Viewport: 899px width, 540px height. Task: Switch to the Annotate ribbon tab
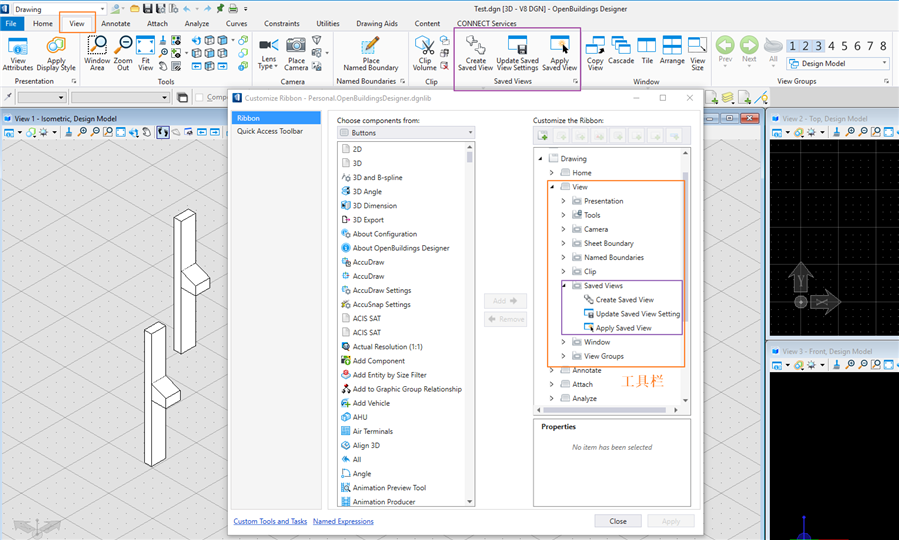click(x=115, y=24)
